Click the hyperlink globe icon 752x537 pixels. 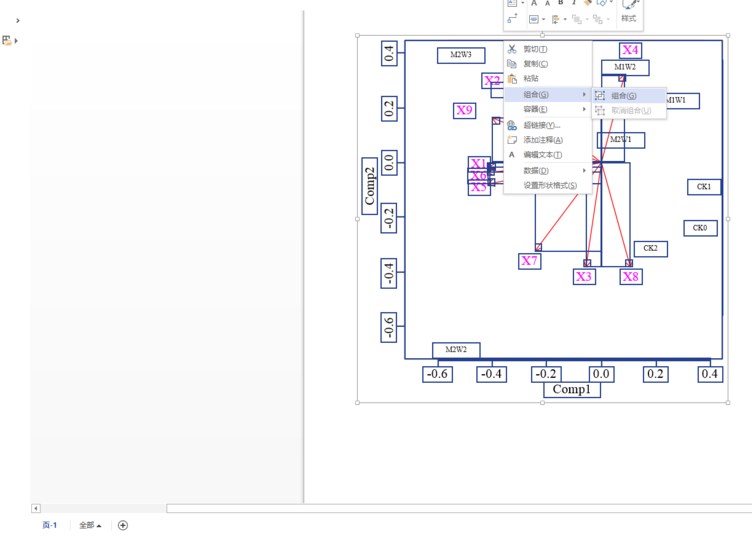pos(512,126)
